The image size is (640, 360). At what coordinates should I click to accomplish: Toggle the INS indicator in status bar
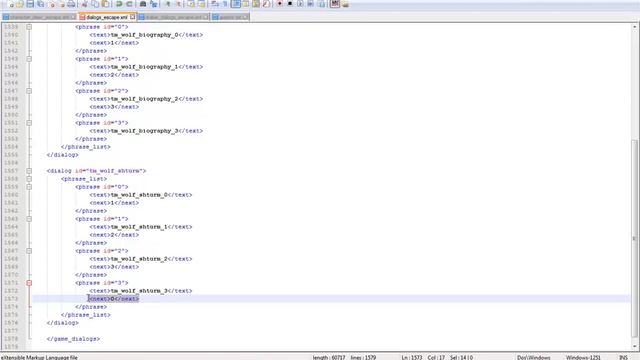(x=623, y=358)
